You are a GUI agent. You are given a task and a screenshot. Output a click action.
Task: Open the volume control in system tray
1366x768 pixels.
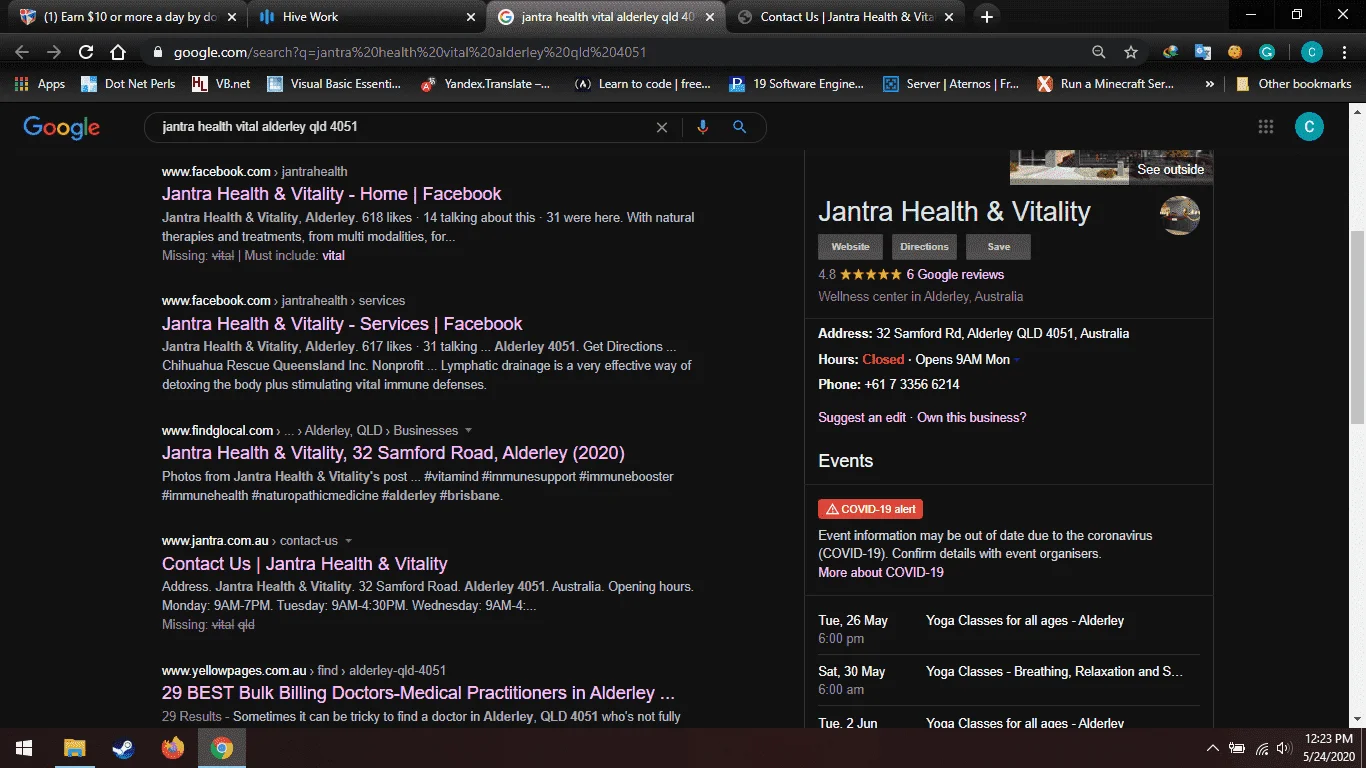[1285, 748]
